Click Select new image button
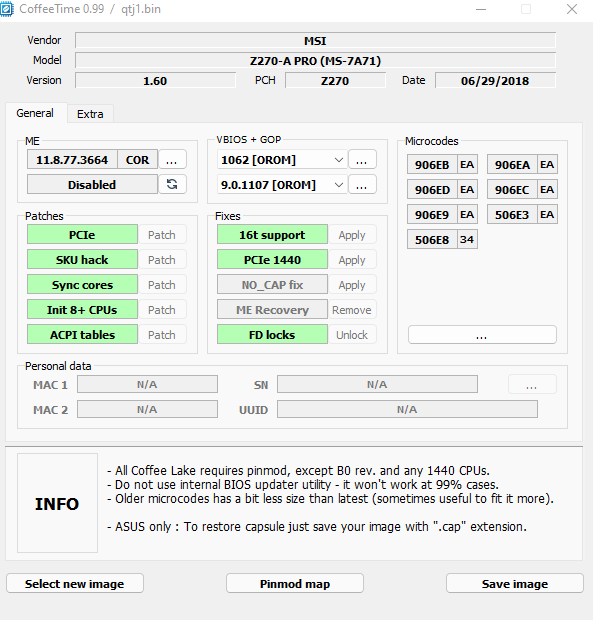 [75, 583]
